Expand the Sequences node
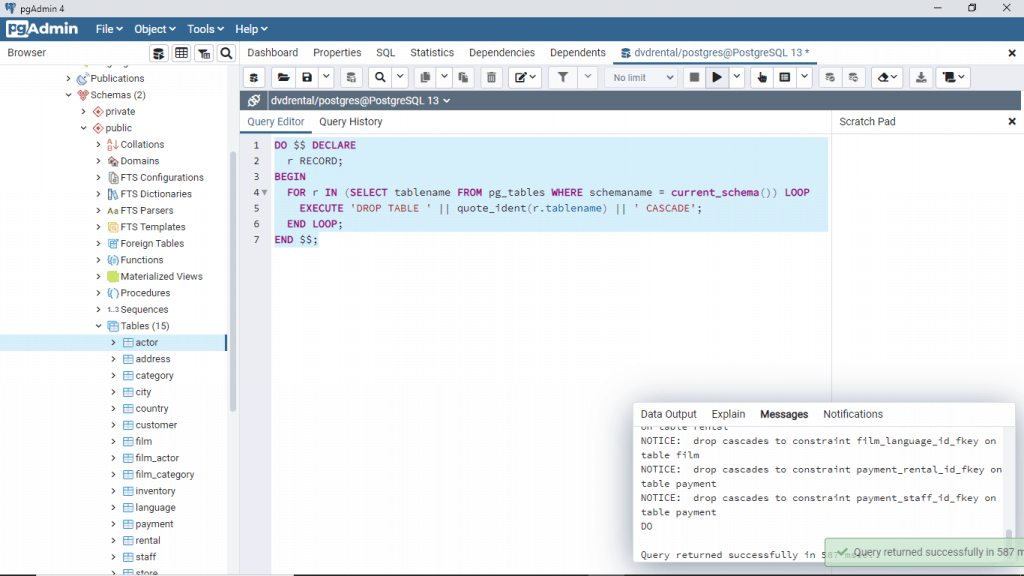The width and height of the screenshot is (1024, 576). click(99, 310)
